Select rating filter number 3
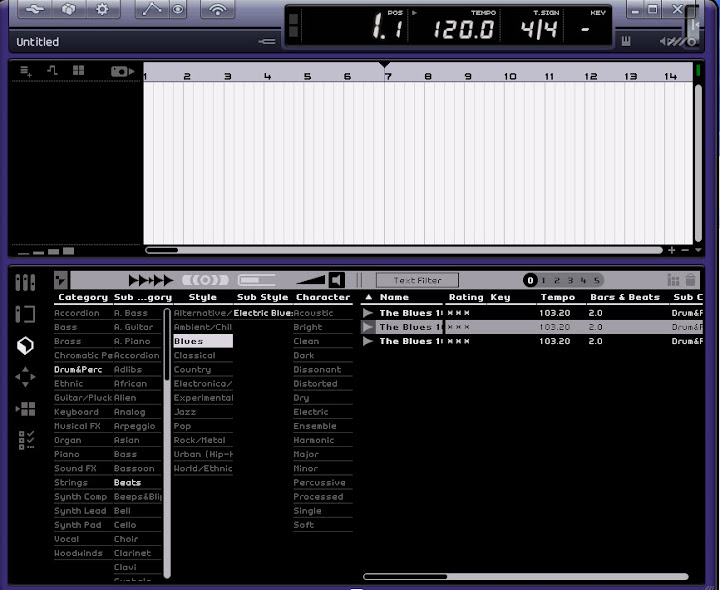The height and width of the screenshot is (590, 720). (x=570, y=281)
